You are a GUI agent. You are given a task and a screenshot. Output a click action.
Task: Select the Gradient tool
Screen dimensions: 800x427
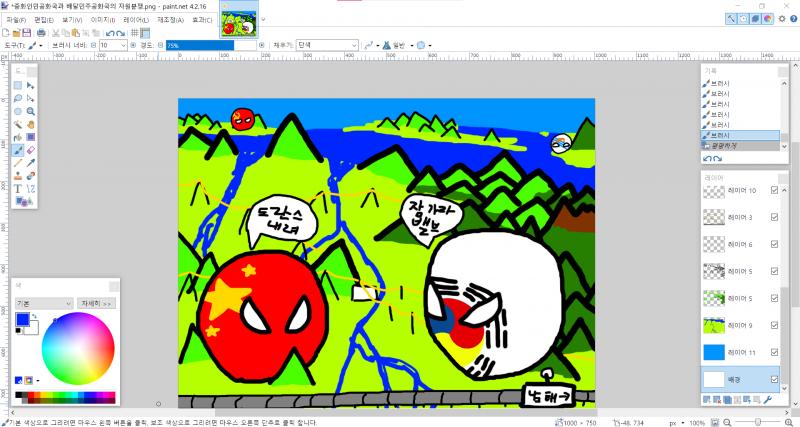[31, 137]
